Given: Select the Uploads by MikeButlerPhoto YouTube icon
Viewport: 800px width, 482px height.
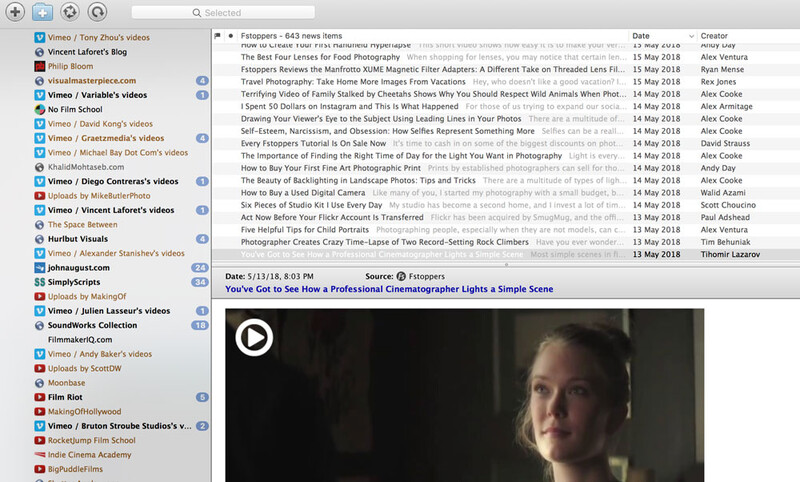Looking at the screenshot, I should (39, 195).
